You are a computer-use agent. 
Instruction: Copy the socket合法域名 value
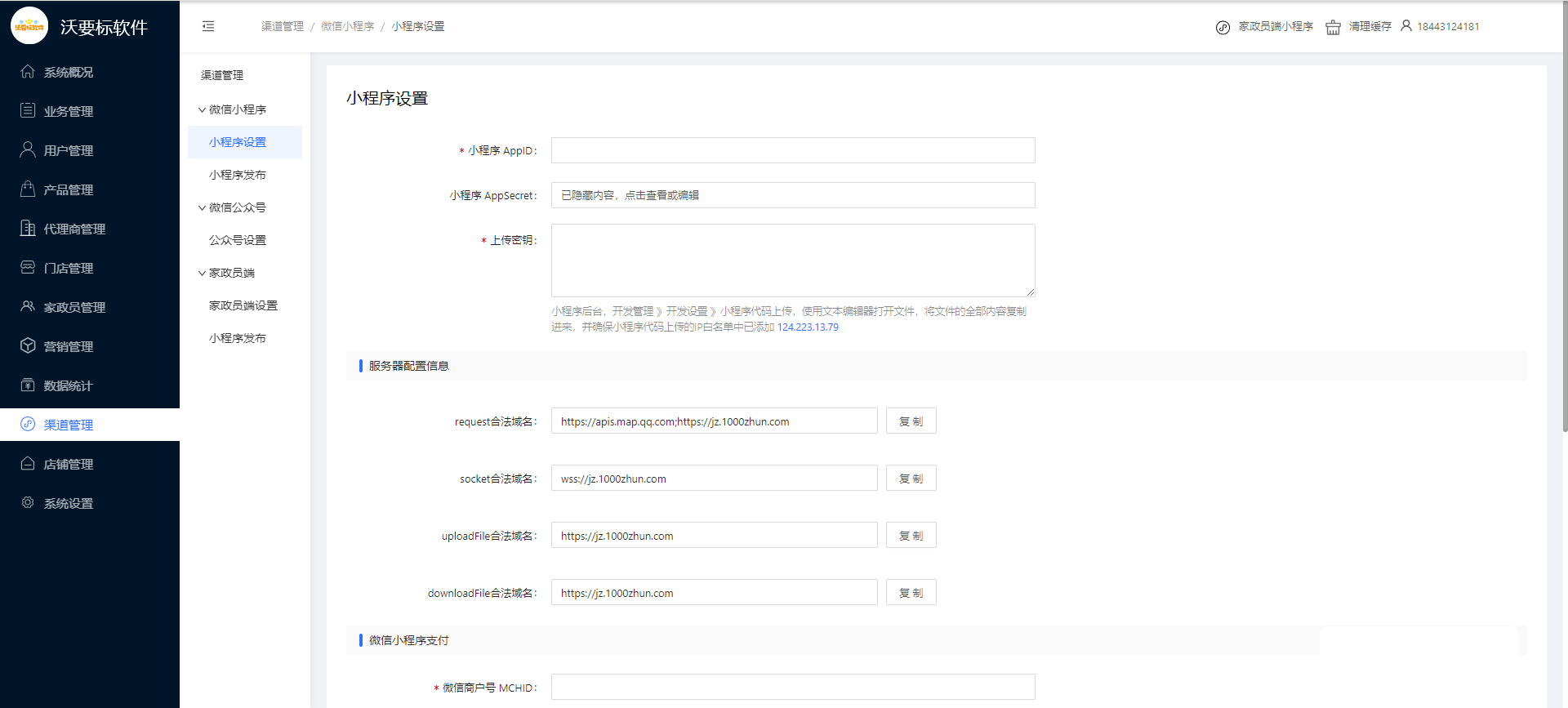click(911, 479)
